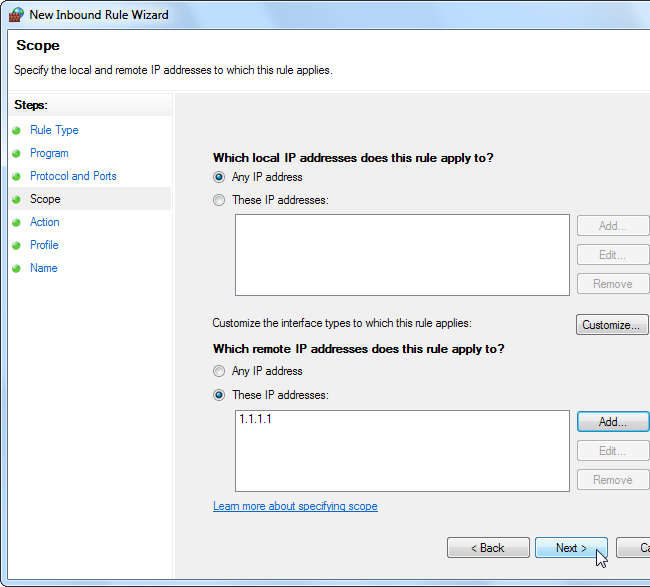Select local 'Any IP address' radio option
Image resolution: width=650 pixels, height=587 pixels.
pyautogui.click(x=219, y=177)
